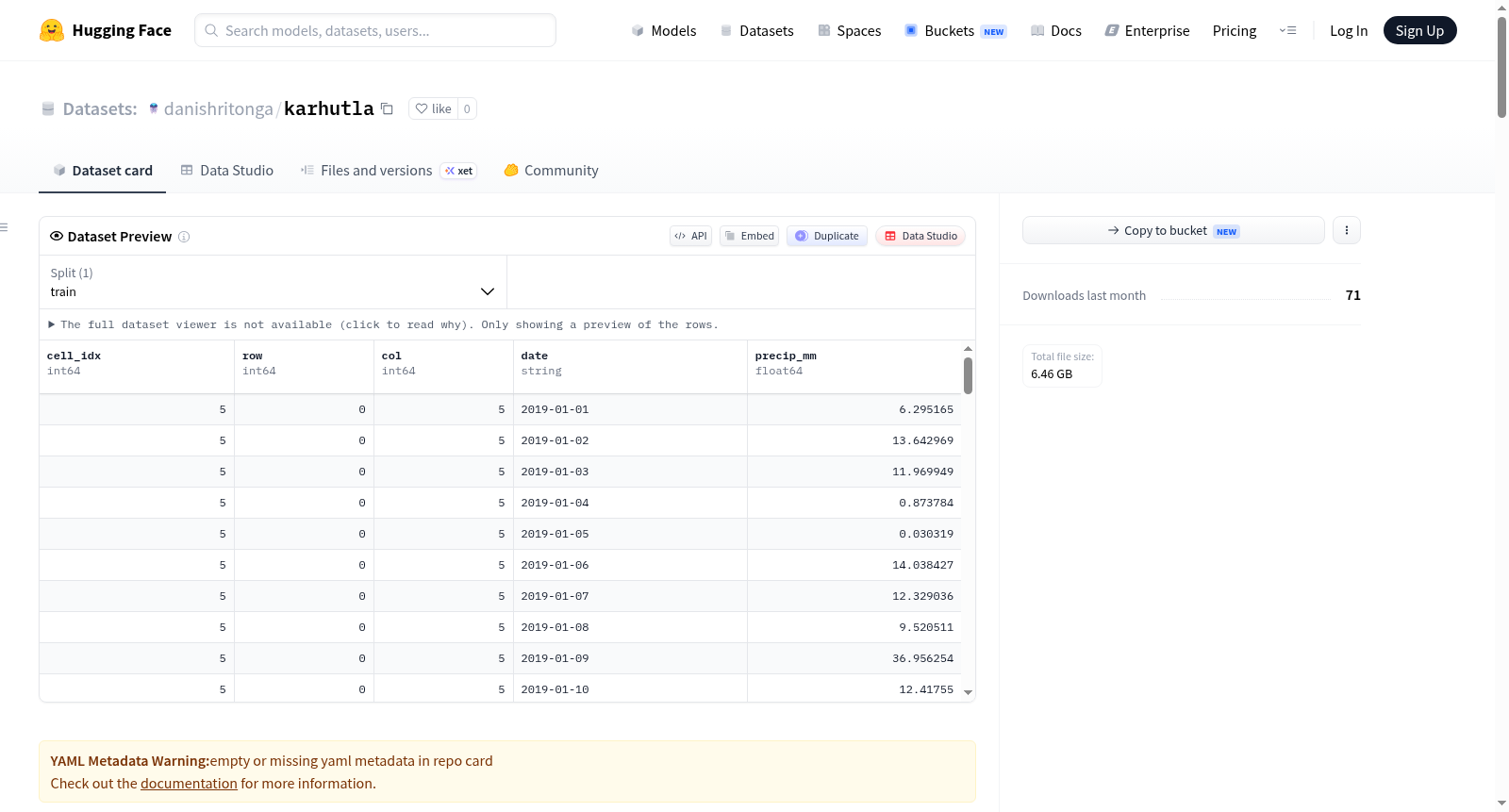Click the Spaces grid icon
Viewport: 1509px width, 812px height.
[x=824, y=30]
